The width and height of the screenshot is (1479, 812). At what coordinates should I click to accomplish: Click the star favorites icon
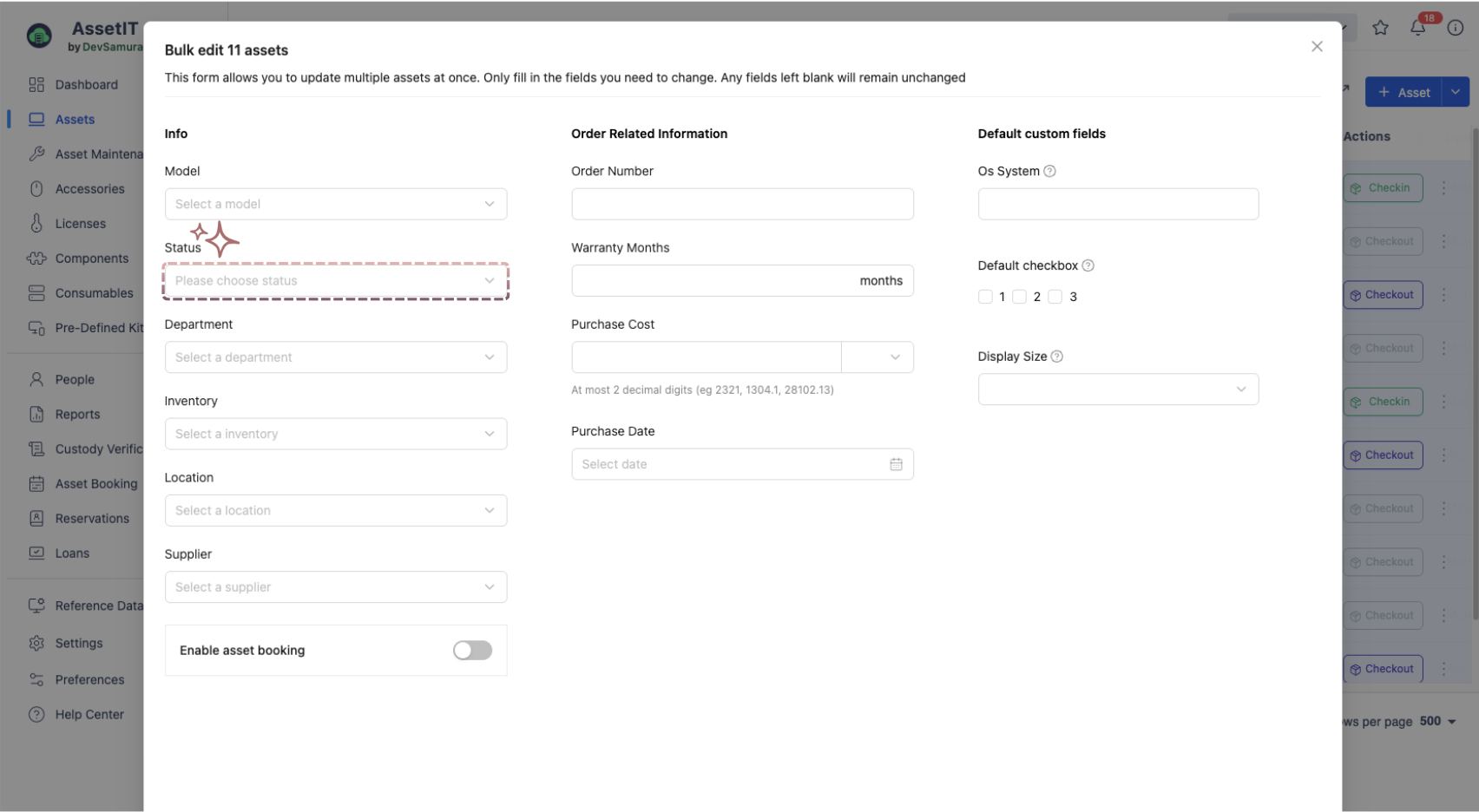[x=1380, y=28]
